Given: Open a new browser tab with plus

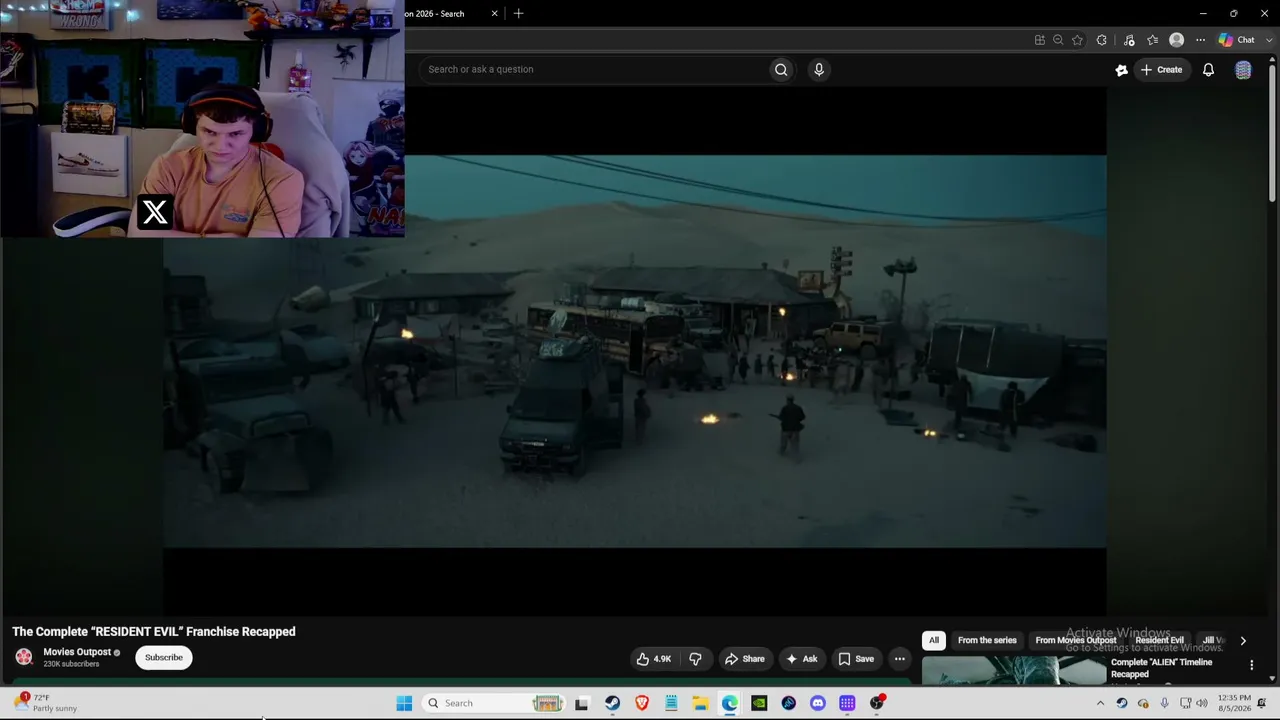Looking at the screenshot, I should click(518, 13).
